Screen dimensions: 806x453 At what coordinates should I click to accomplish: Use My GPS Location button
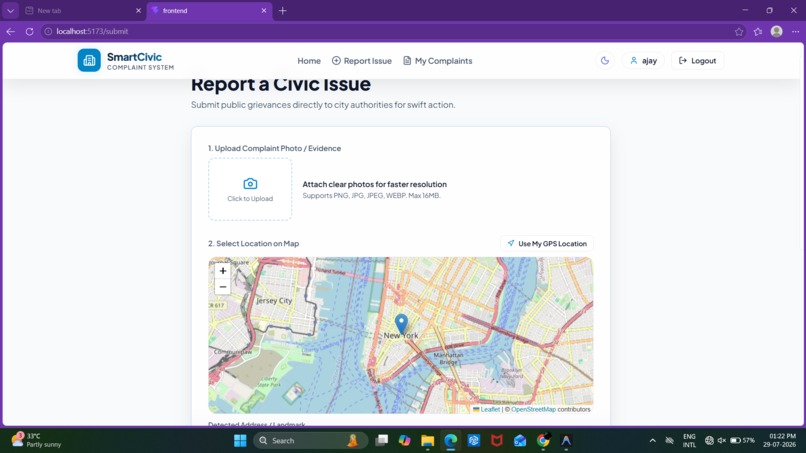(x=547, y=243)
